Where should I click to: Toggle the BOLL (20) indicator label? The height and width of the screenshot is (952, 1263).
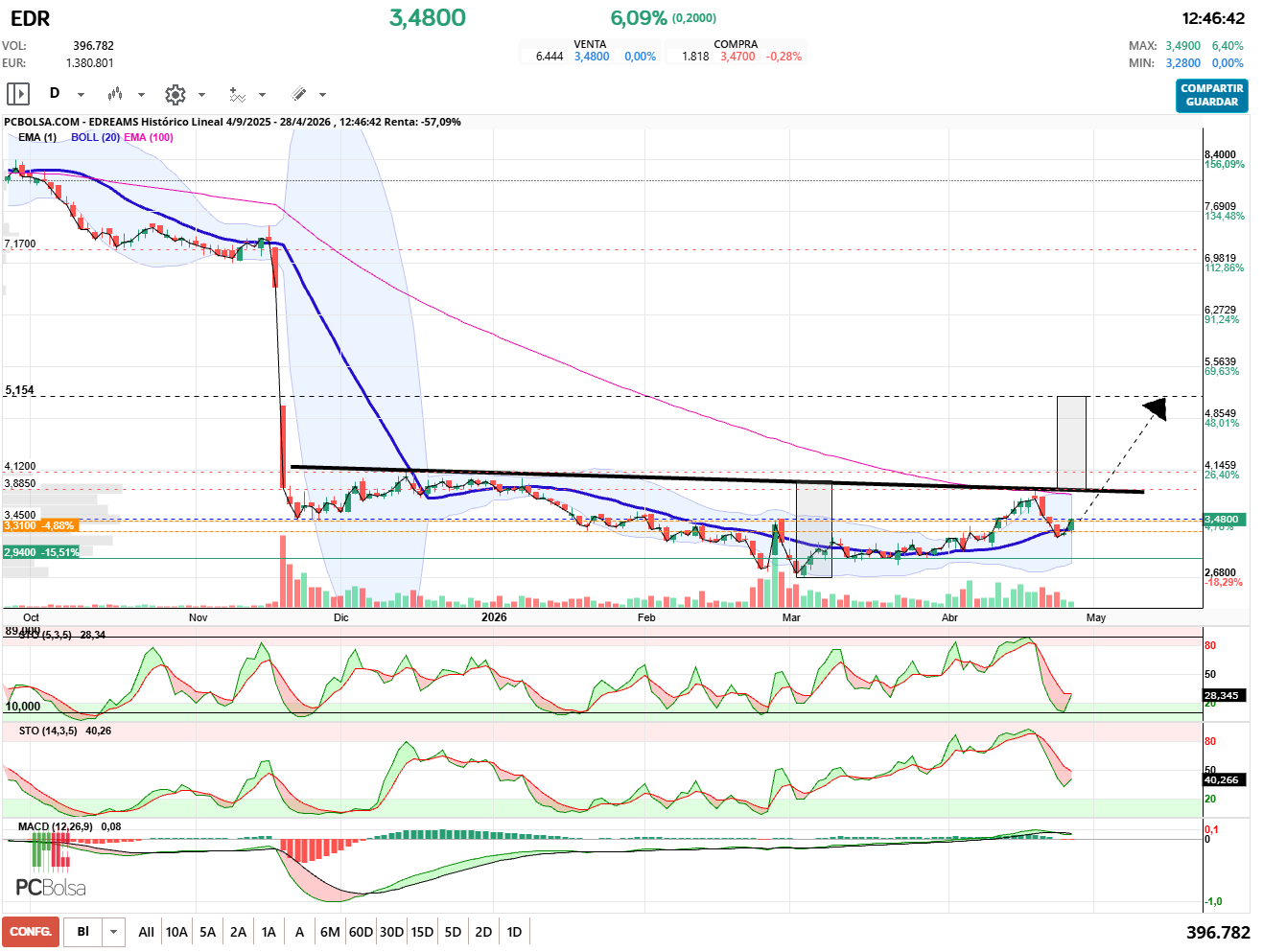click(x=95, y=137)
